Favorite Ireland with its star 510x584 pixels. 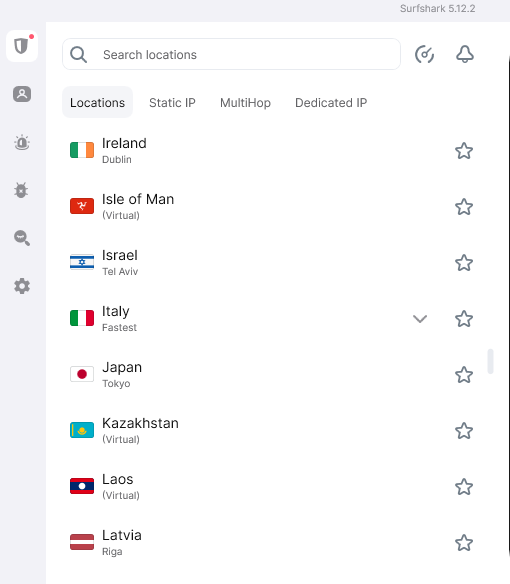tap(464, 151)
